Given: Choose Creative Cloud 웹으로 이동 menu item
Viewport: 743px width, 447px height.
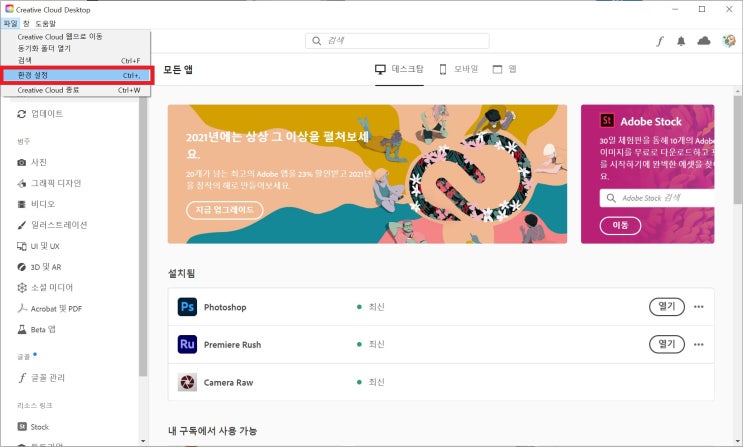Looking at the screenshot, I should (76, 36).
